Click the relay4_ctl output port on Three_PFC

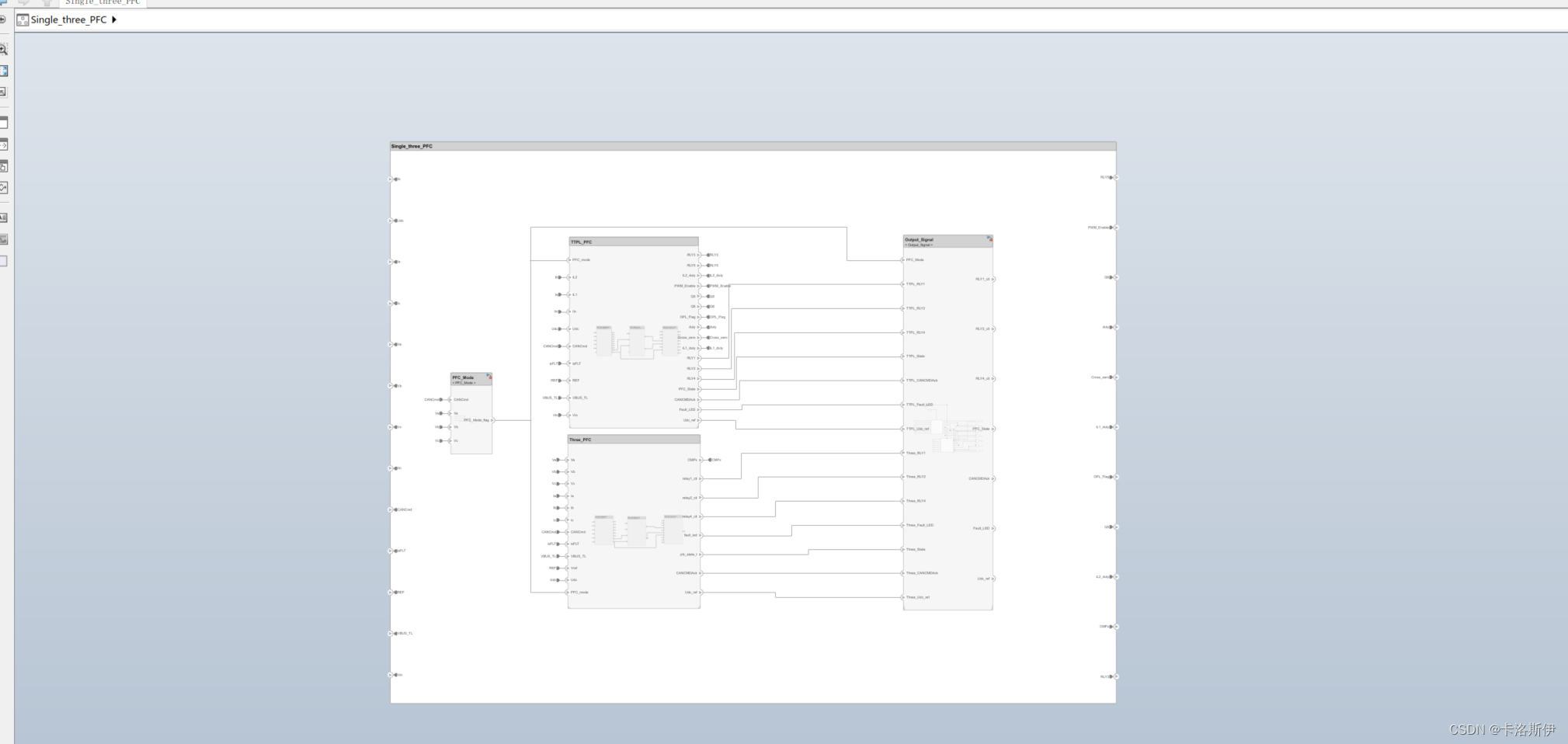700,516
